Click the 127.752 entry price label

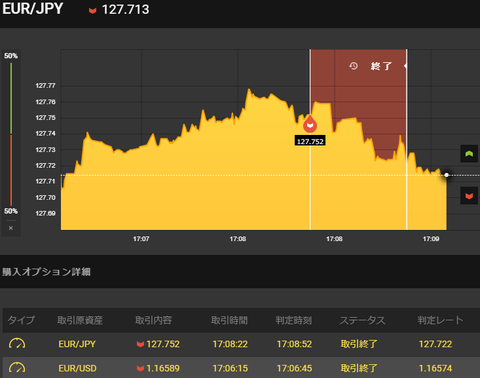(x=310, y=141)
